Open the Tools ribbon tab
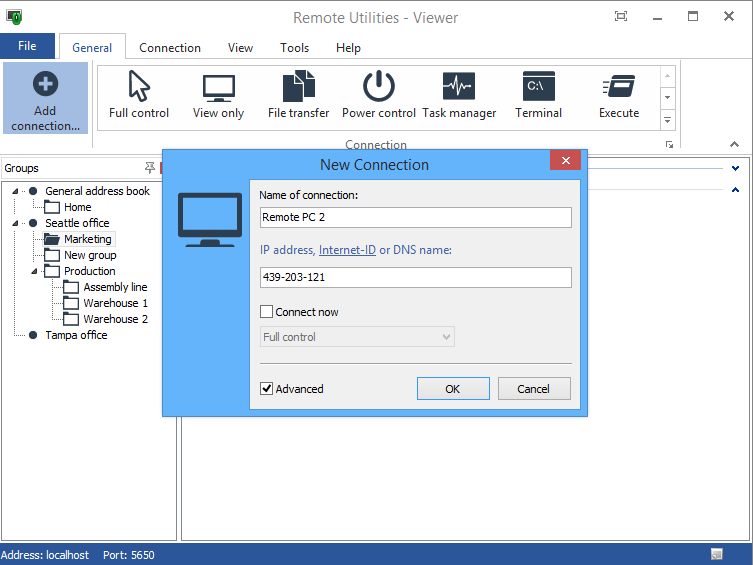Screen dimensions: 753x565 (x=294, y=48)
